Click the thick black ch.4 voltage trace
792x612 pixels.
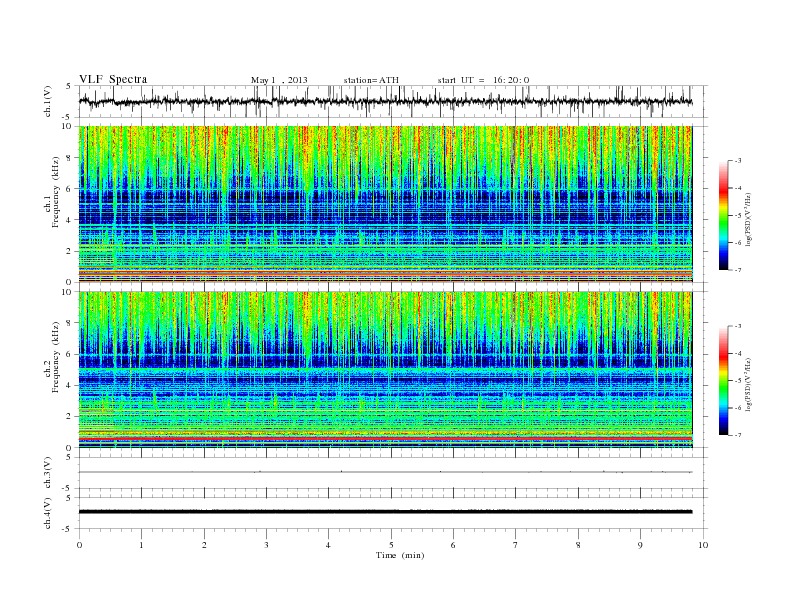385,512
